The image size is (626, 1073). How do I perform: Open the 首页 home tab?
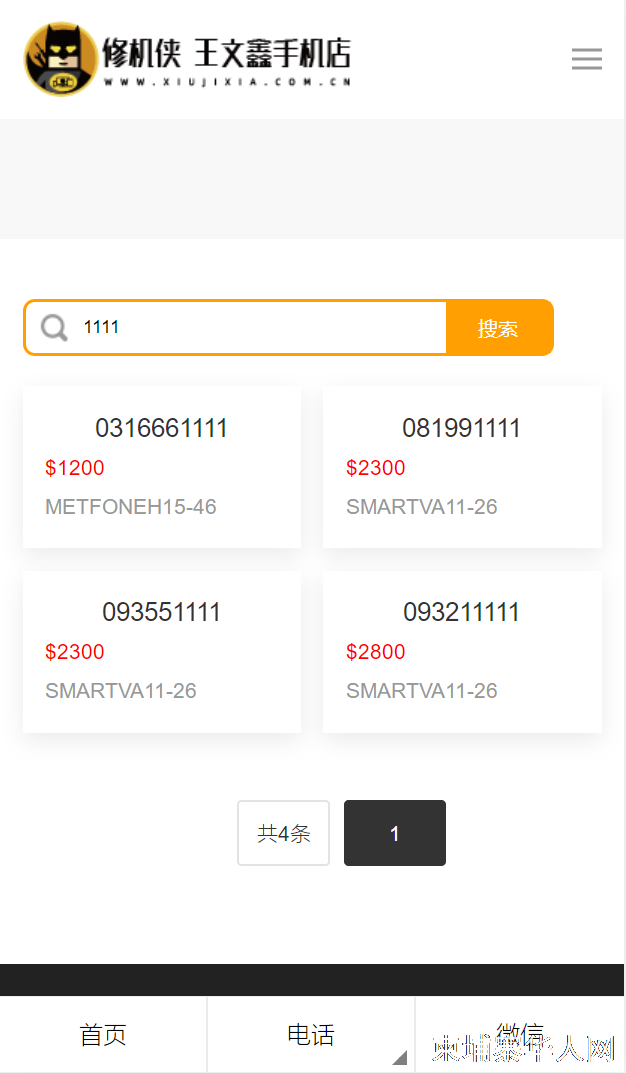pos(103,1035)
